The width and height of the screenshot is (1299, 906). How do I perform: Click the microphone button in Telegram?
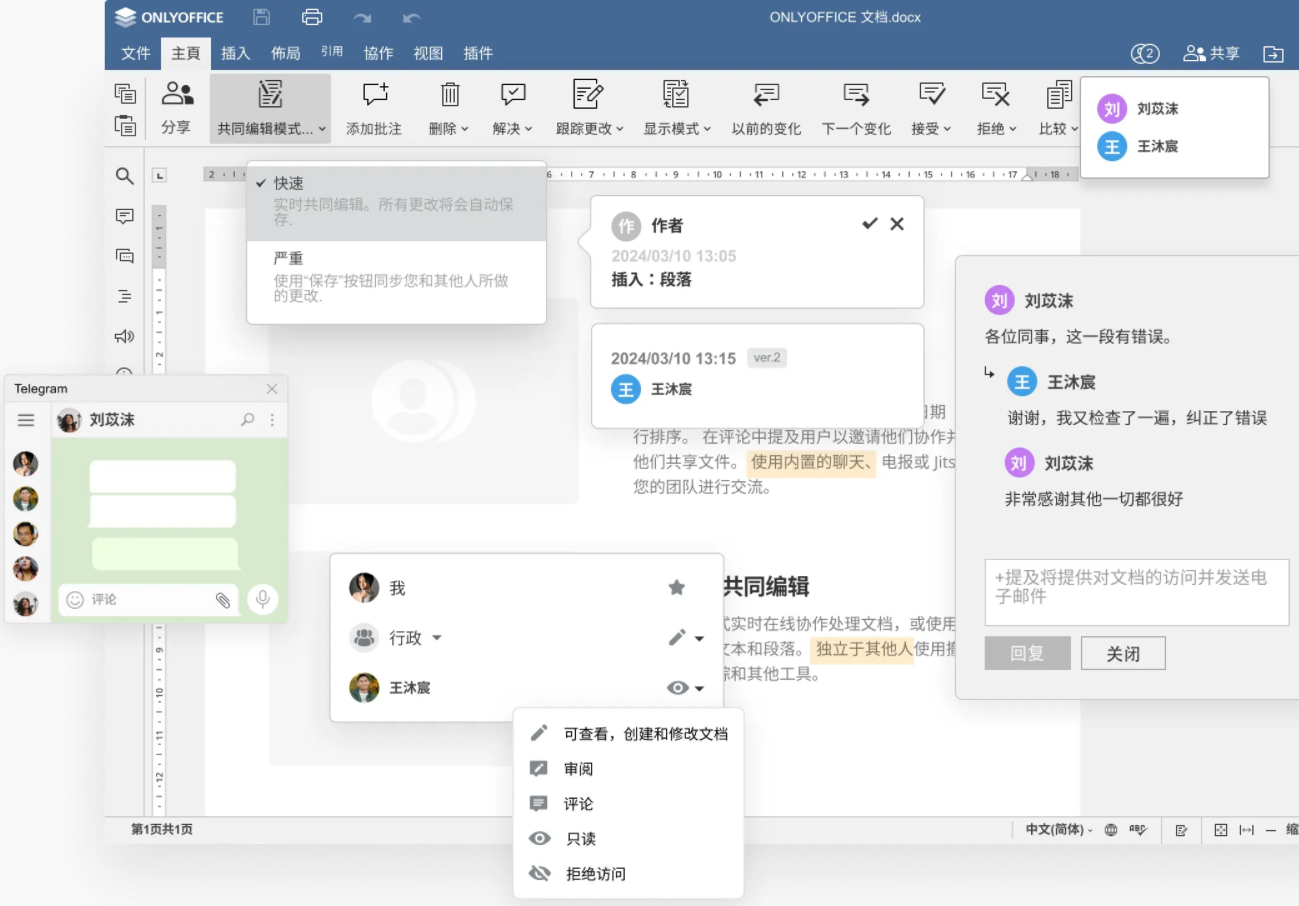point(262,599)
